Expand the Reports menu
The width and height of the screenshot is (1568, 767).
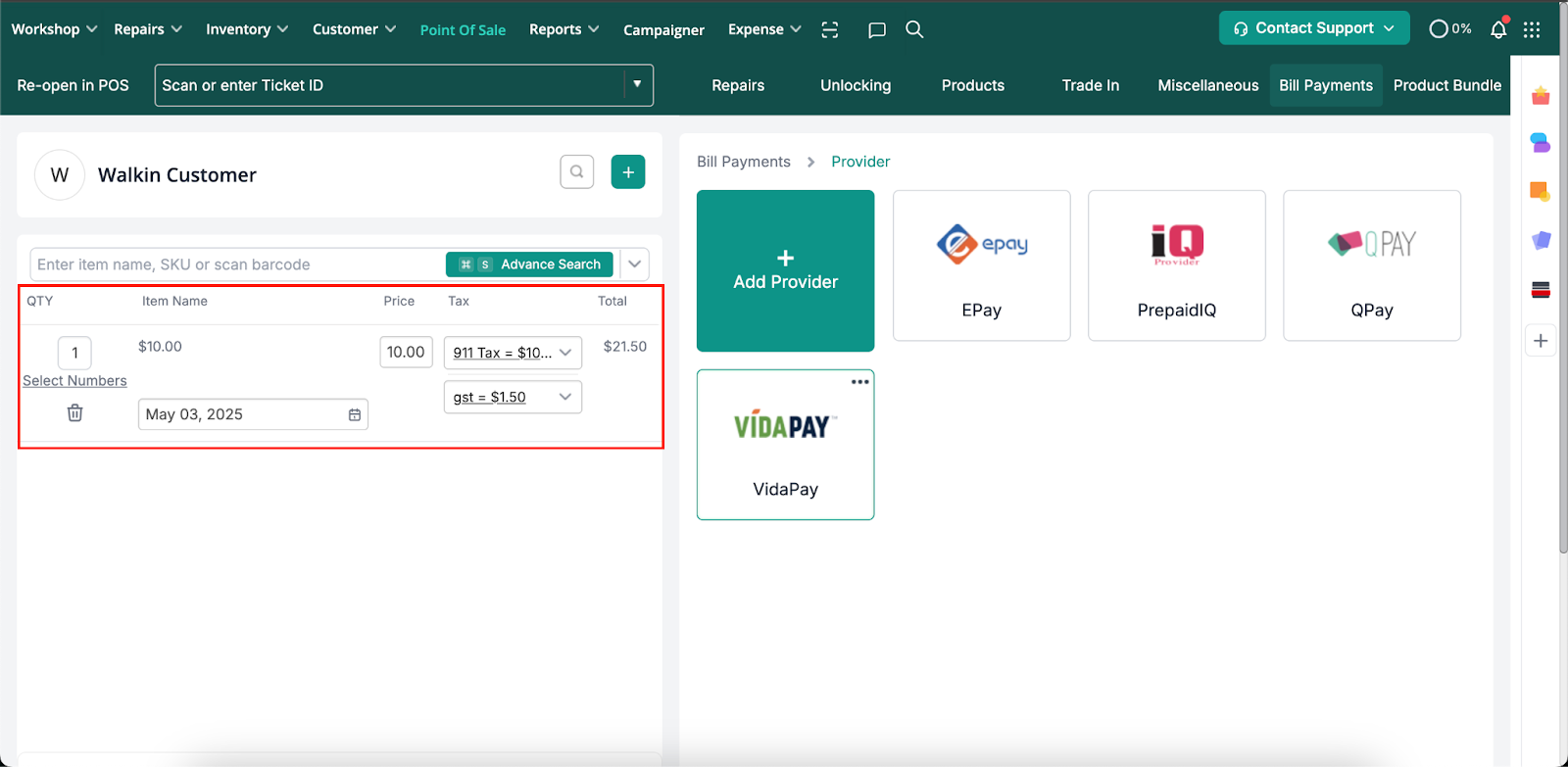tap(563, 29)
